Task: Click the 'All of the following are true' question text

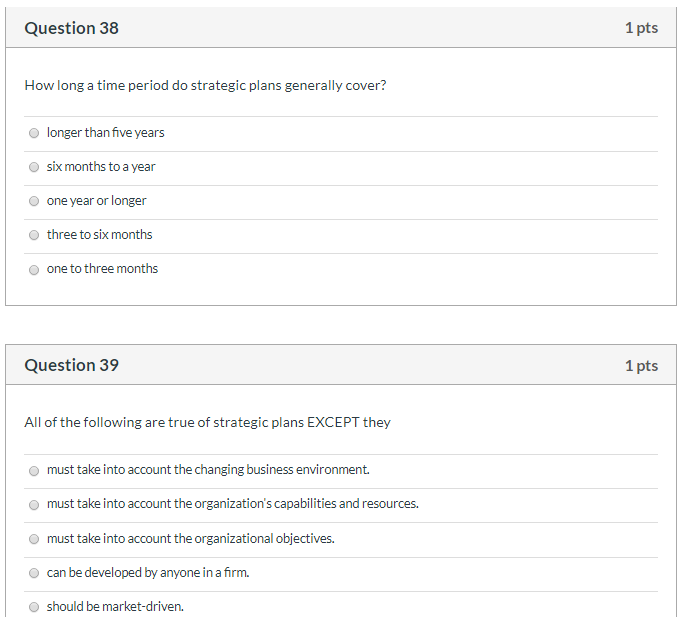Action: click(x=207, y=422)
